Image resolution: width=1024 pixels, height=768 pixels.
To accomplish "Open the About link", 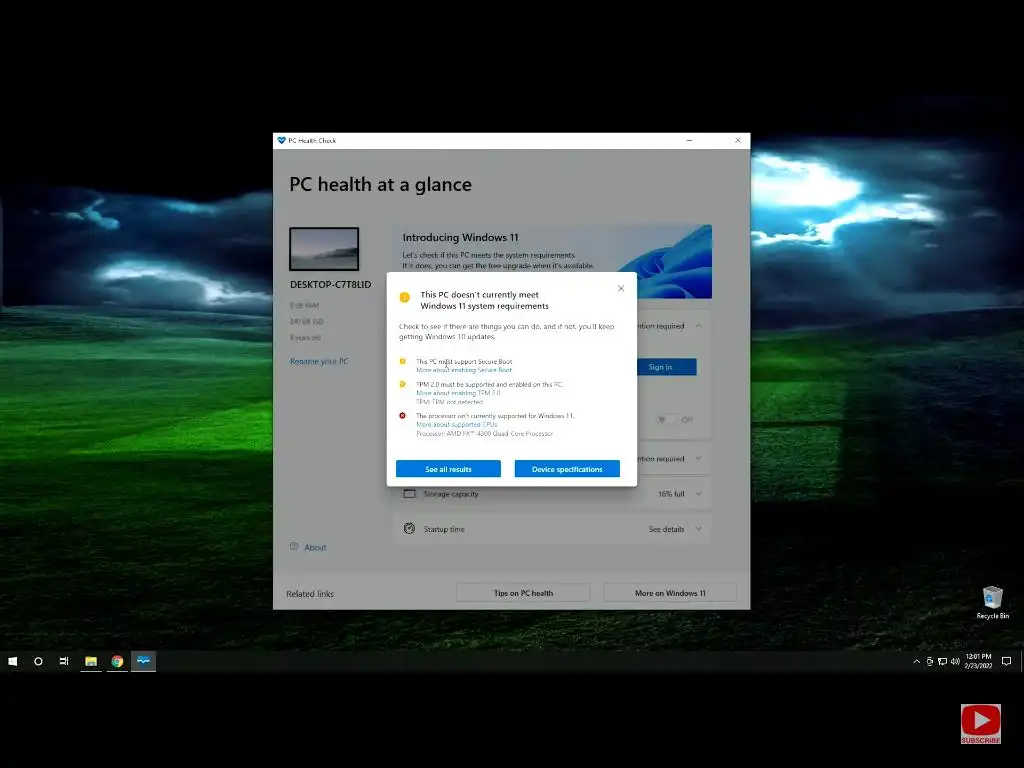I will pyautogui.click(x=315, y=547).
